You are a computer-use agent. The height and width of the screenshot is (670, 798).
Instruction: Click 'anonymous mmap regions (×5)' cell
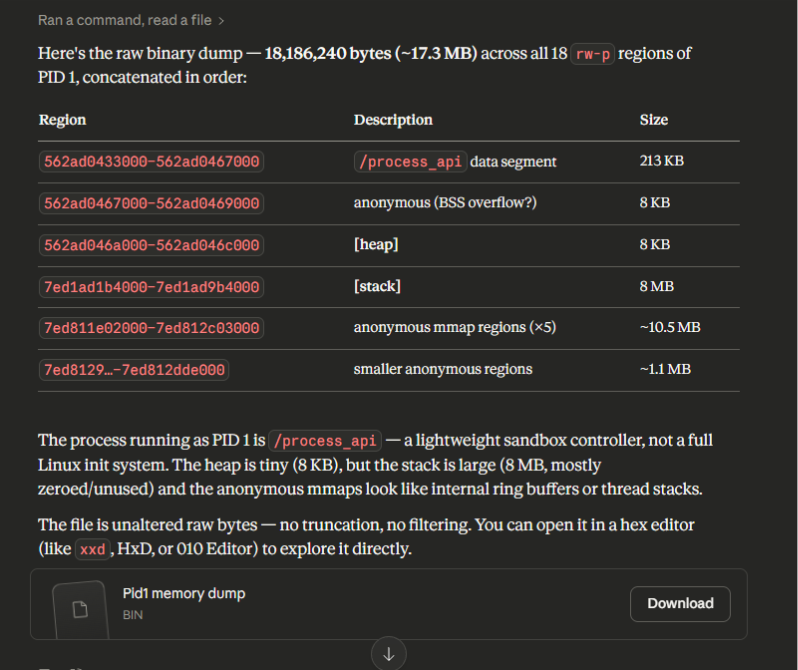454,327
